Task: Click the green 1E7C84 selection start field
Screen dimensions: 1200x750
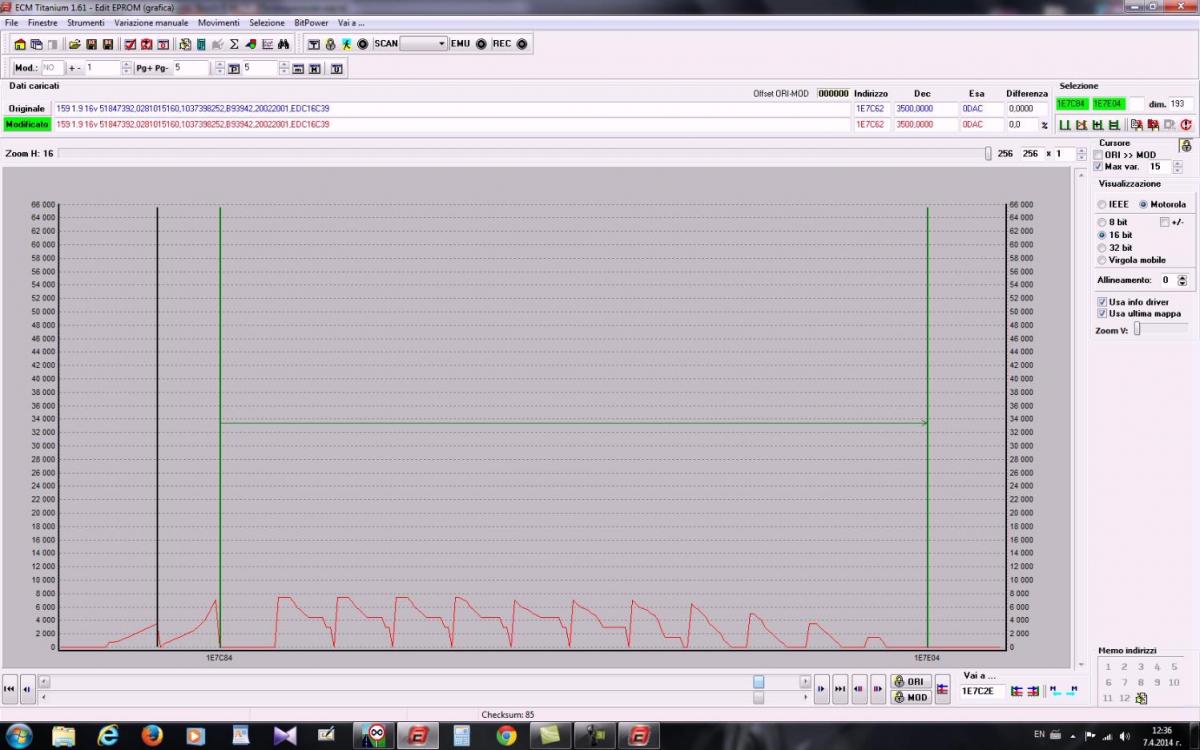Action: pos(1072,104)
